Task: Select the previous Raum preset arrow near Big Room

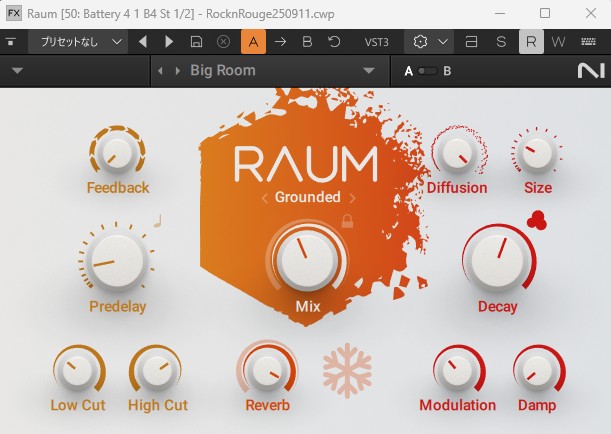Action: coord(160,71)
